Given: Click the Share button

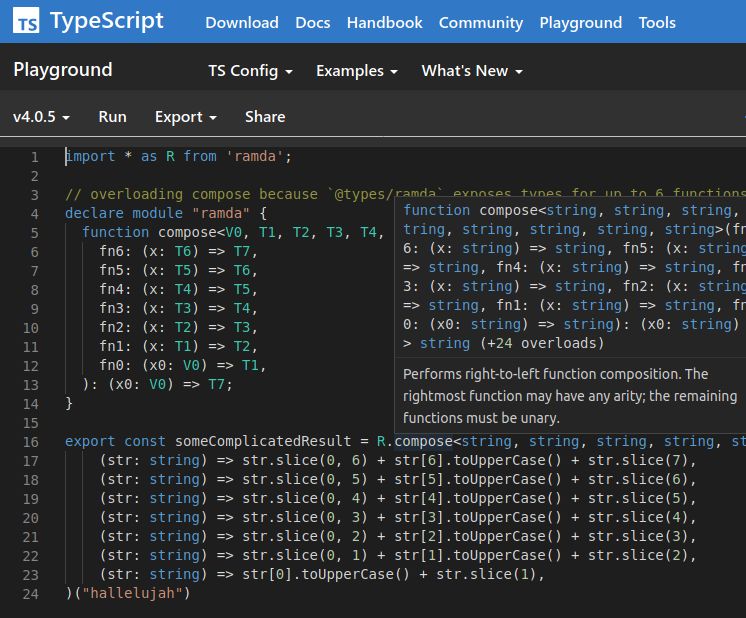Looking at the screenshot, I should tap(265, 117).
